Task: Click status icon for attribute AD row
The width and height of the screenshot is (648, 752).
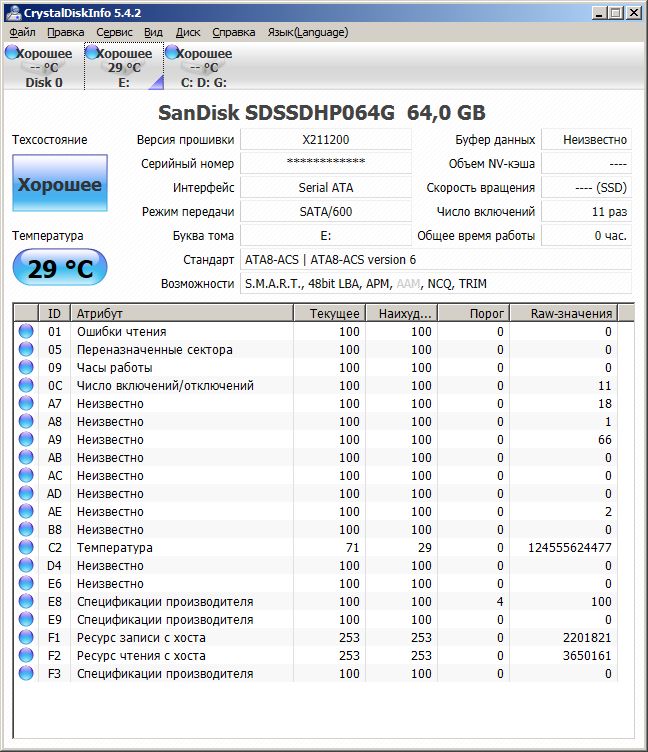Action: (26, 493)
